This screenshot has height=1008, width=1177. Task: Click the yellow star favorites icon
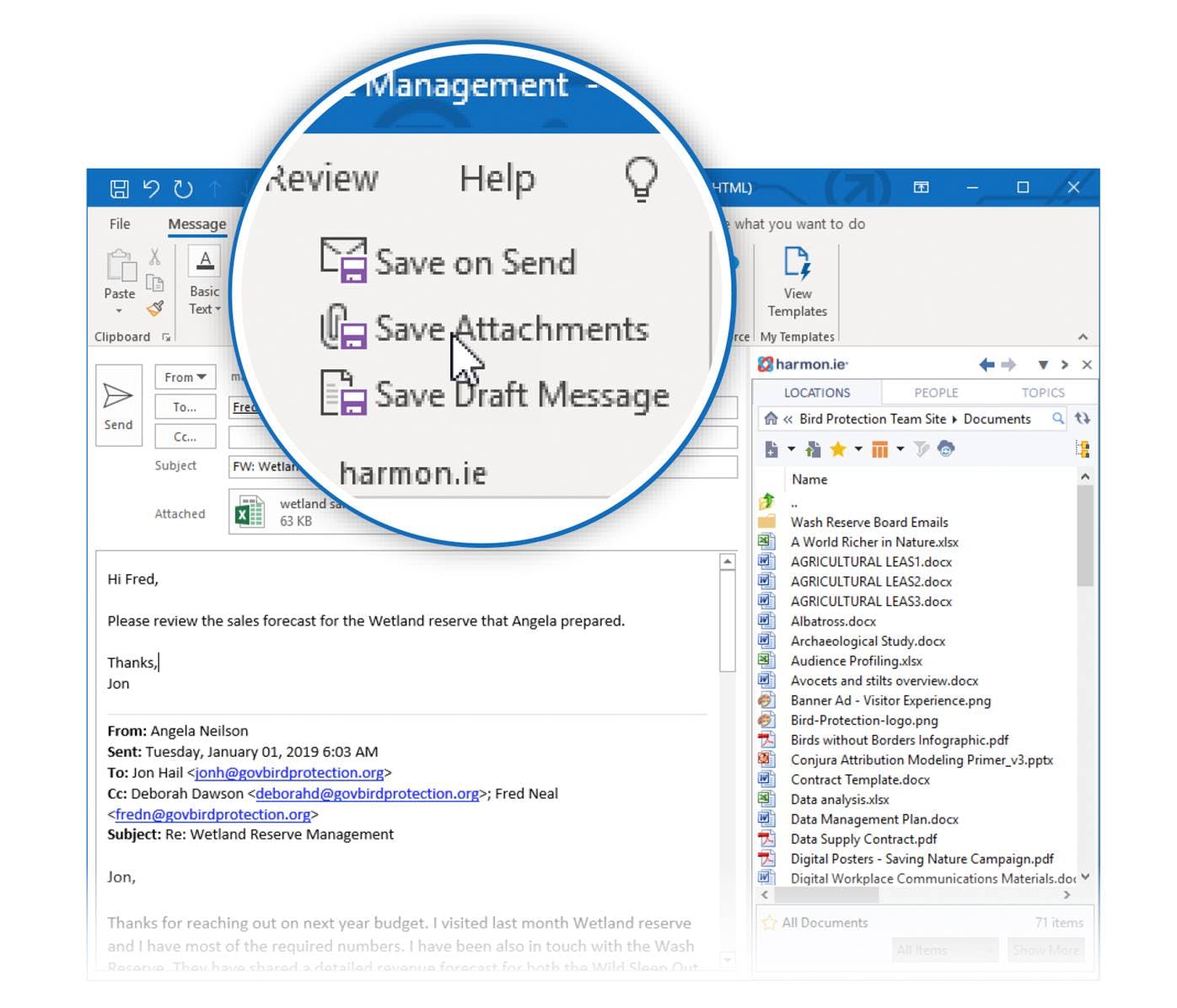click(837, 449)
